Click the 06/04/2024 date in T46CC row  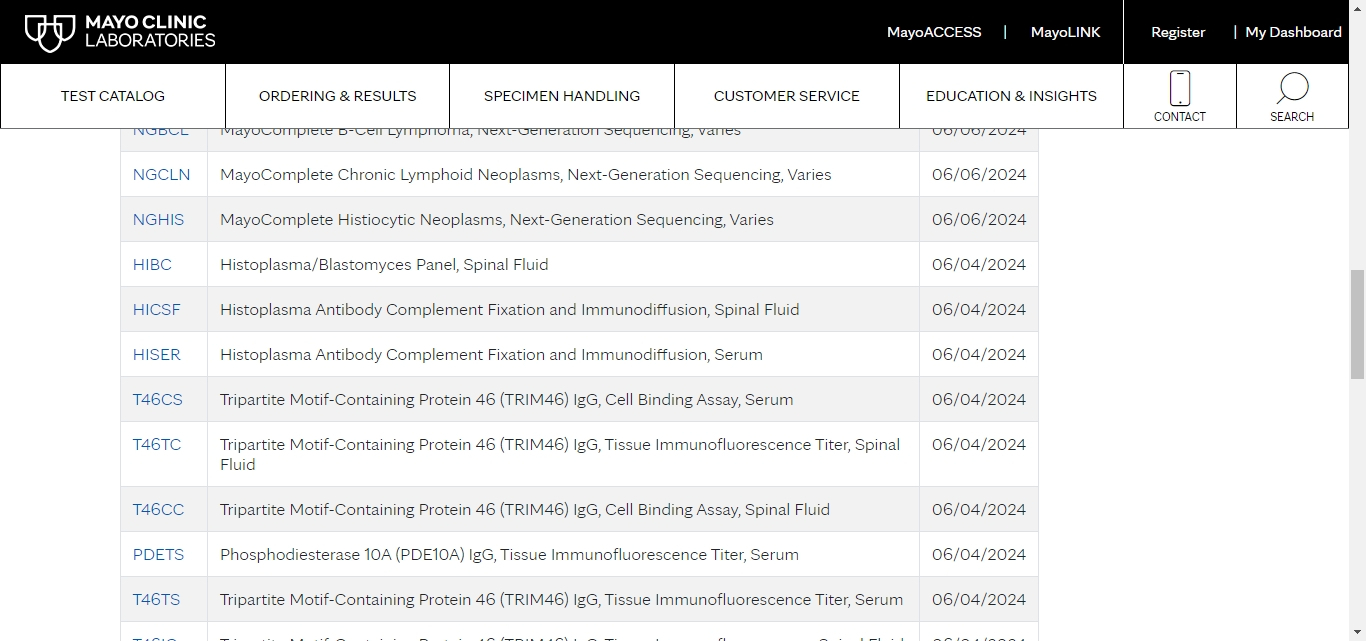tap(979, 510)
